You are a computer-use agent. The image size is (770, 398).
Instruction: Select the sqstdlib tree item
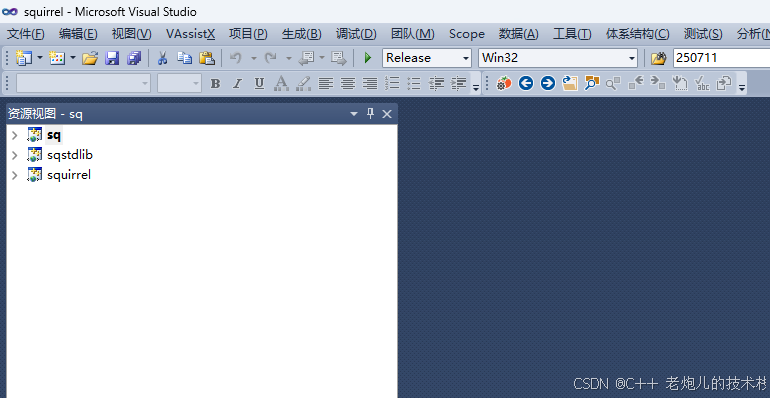tap(70, 155)
